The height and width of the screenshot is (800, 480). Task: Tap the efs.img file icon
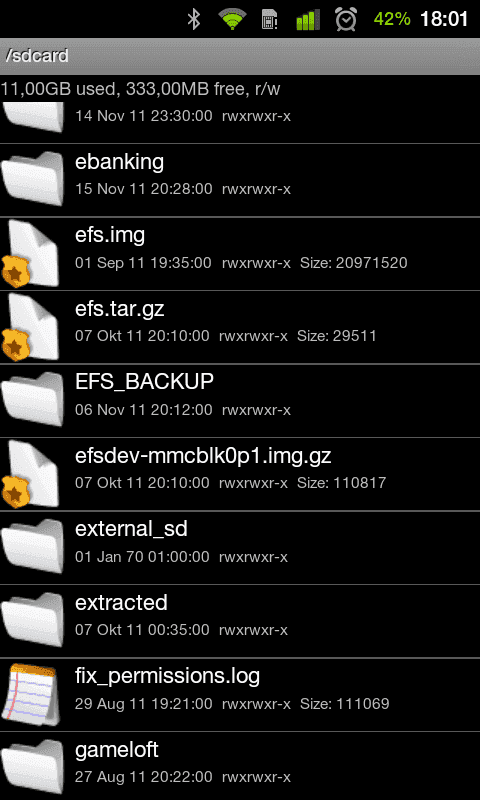pyautogui.click(x=31, y=253)
